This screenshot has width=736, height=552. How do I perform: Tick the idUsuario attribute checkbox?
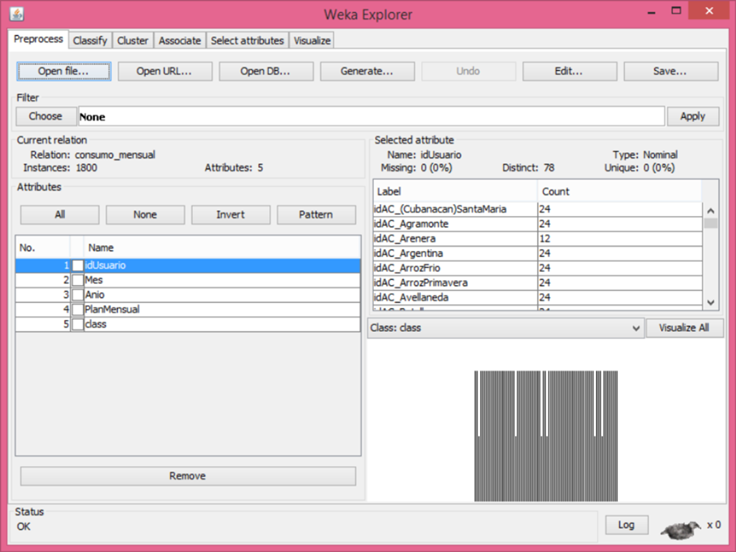(x=77, y=265)
